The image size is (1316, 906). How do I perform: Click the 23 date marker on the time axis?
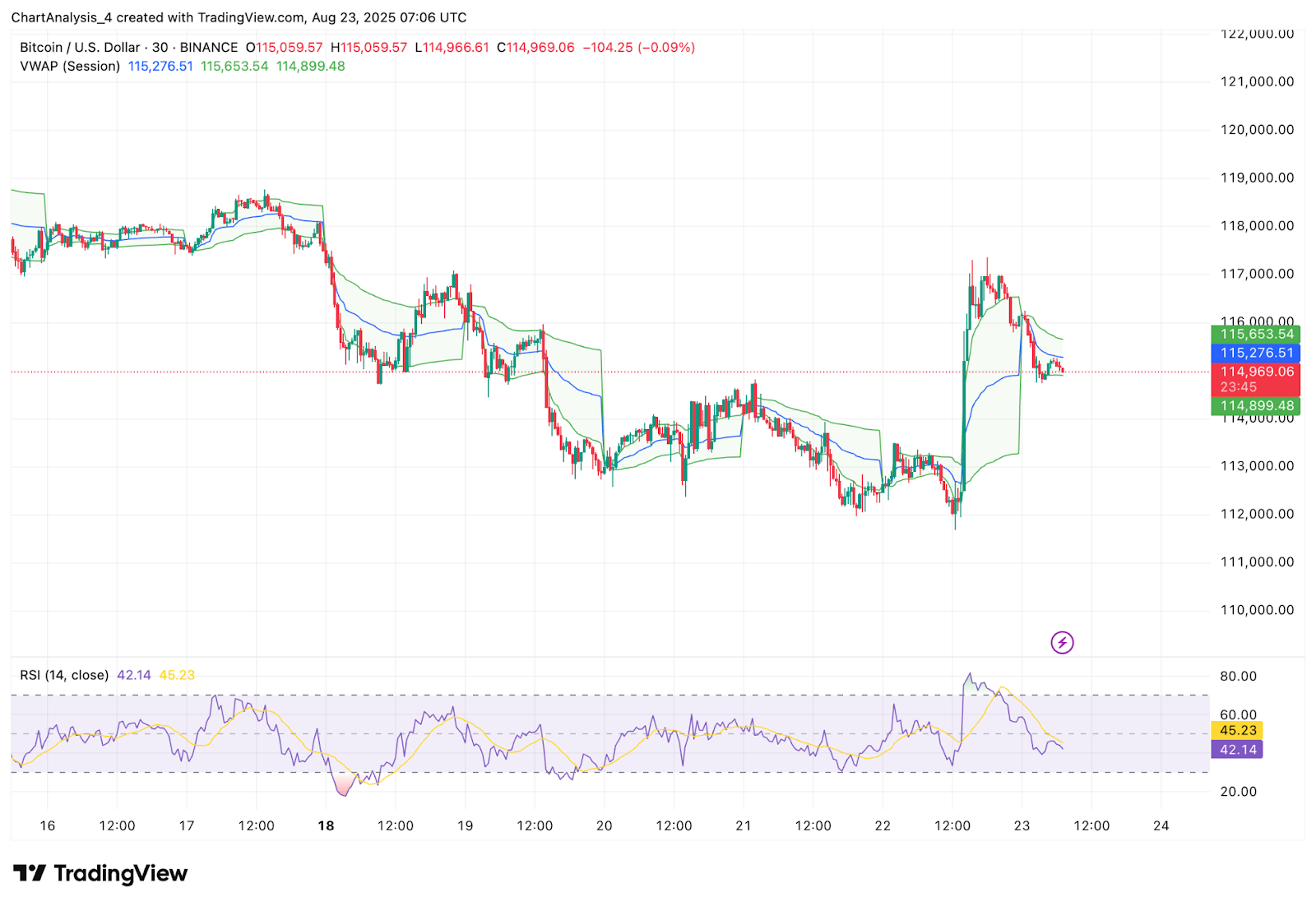coord(1022,825)
